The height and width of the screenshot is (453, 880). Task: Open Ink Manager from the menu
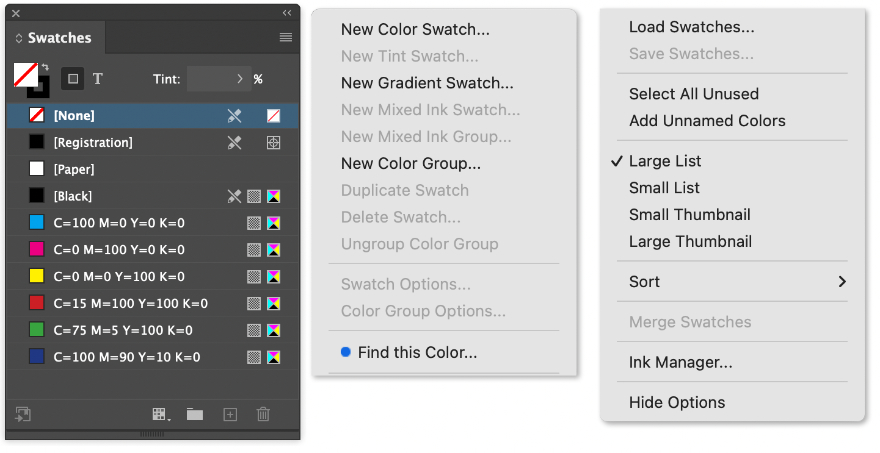click(680, 362)
